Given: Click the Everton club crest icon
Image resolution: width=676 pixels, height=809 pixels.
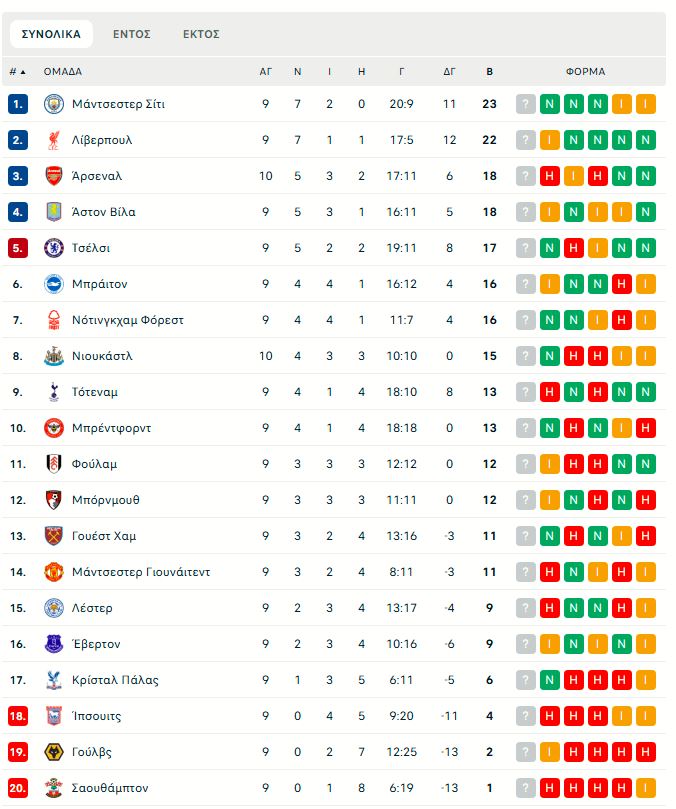Looking at the screenshot, I should click(x=54, y=644).
